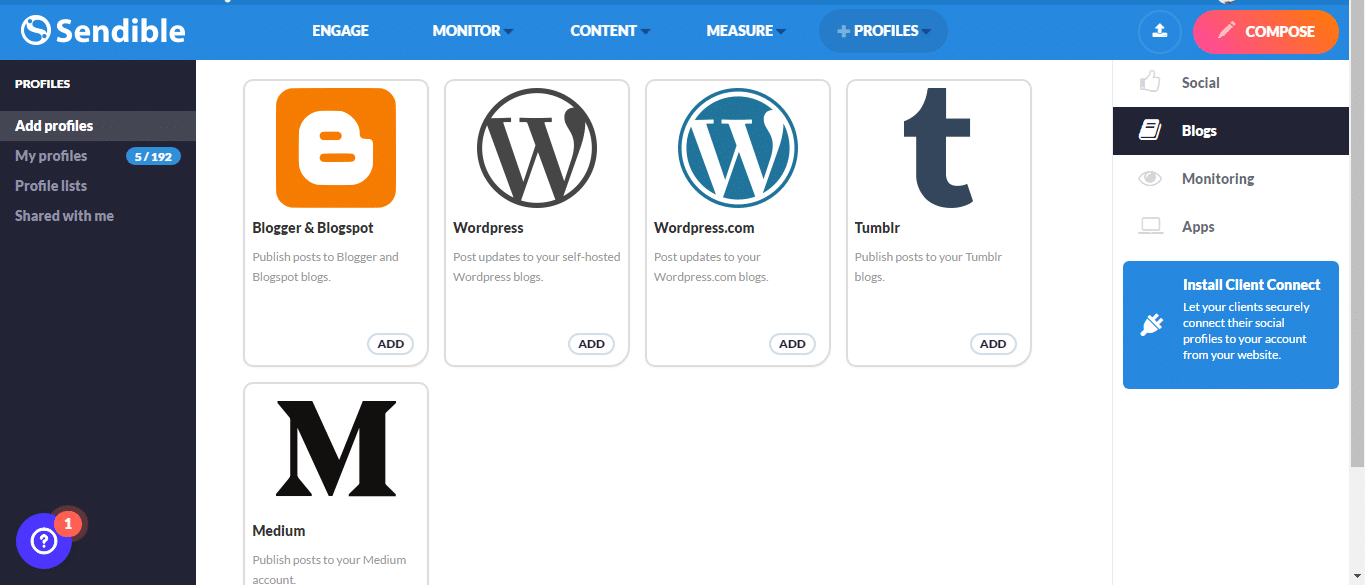Add a Wordpress.com profile
Screen dimensions: 1365x585
(793, 344)
